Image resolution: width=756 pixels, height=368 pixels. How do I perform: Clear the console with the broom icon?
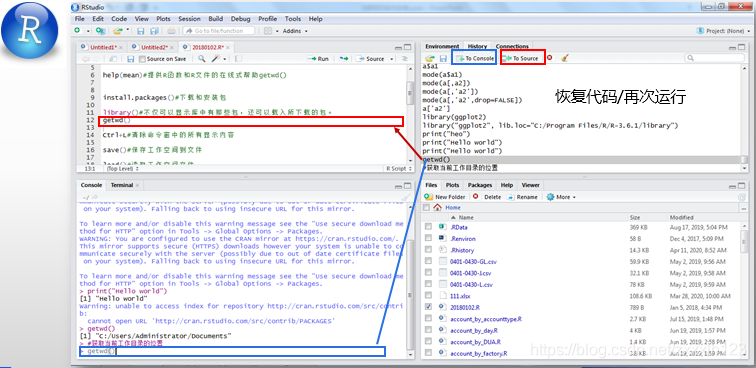pos(406,197)
